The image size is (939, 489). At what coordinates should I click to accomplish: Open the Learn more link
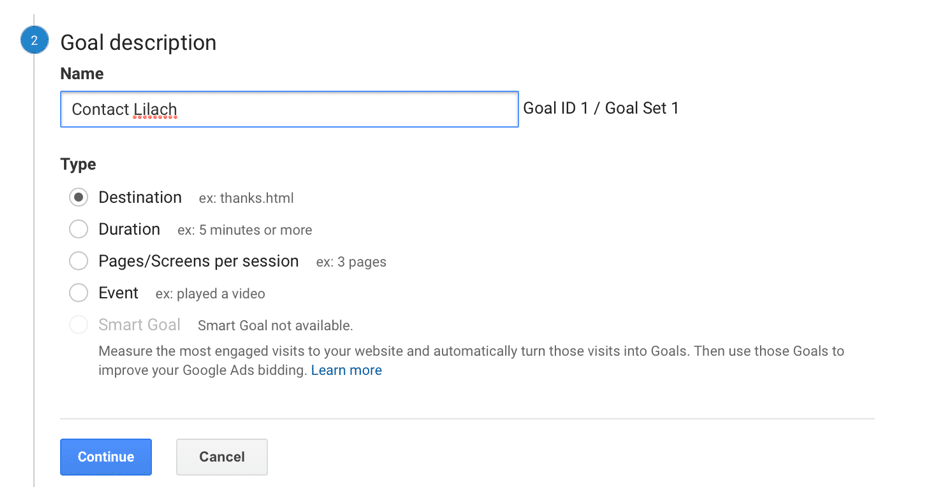(346, 370)
